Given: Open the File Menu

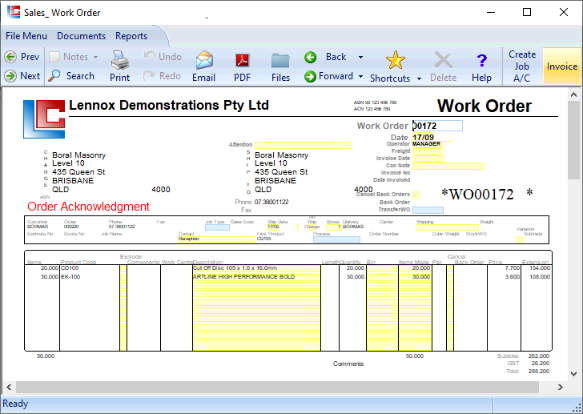Looking at the screenshot, I should tap(26, 36).
